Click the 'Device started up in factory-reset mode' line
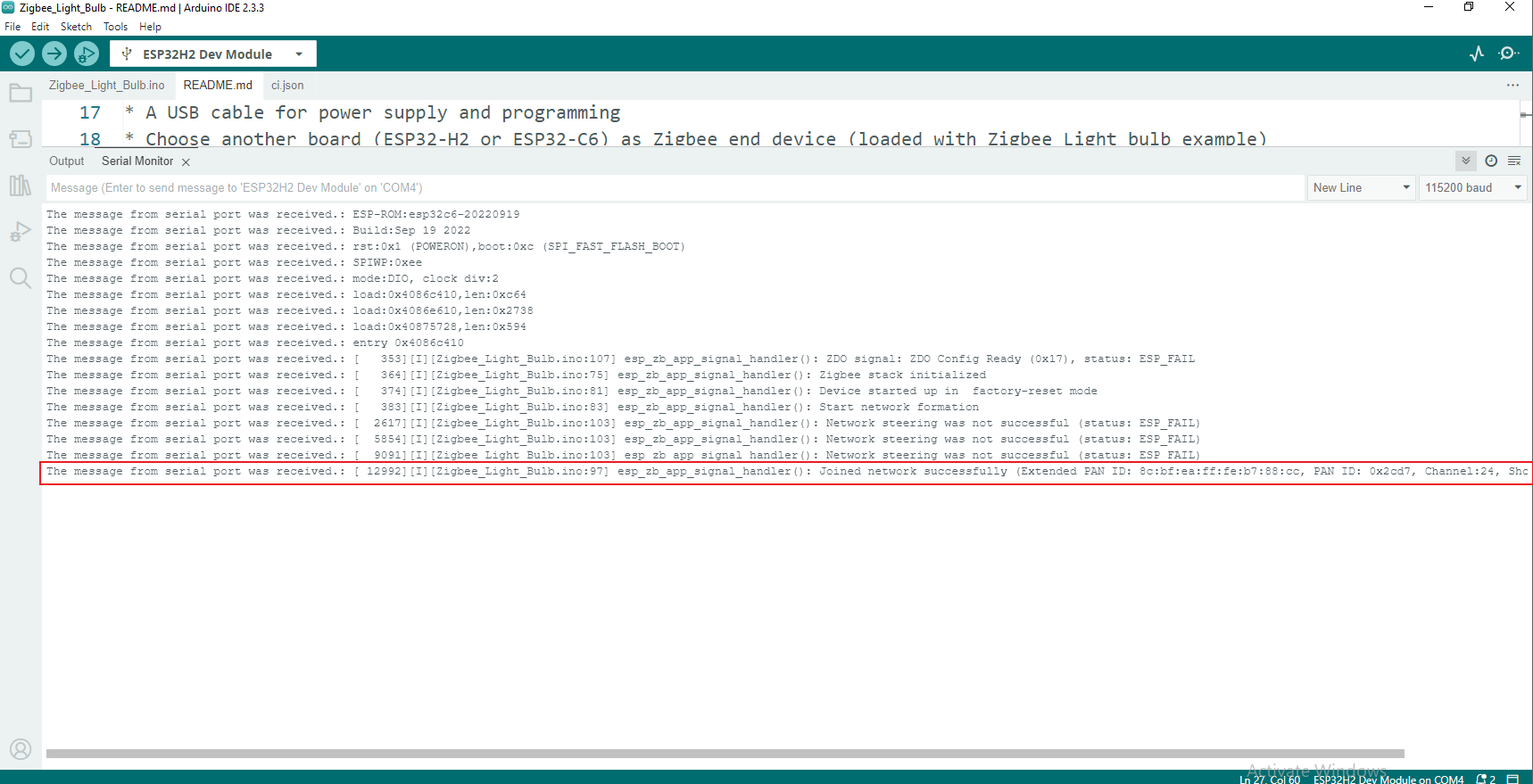The width and height of the screenshot is (1533, 784). [x=572, y=391]
